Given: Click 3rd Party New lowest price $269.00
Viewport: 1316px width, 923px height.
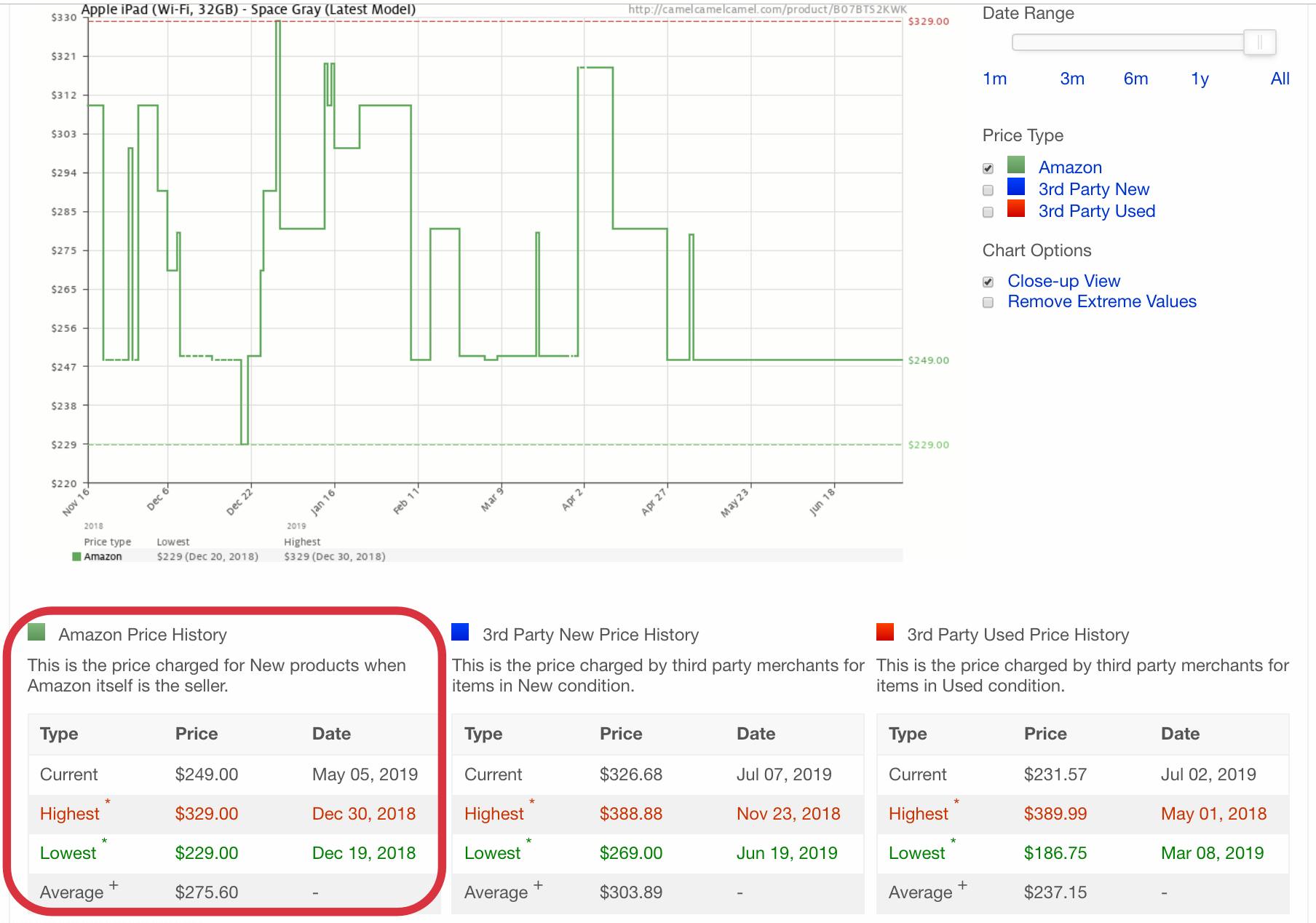Looking at the screenshot, I should click(x=631, y=853).
